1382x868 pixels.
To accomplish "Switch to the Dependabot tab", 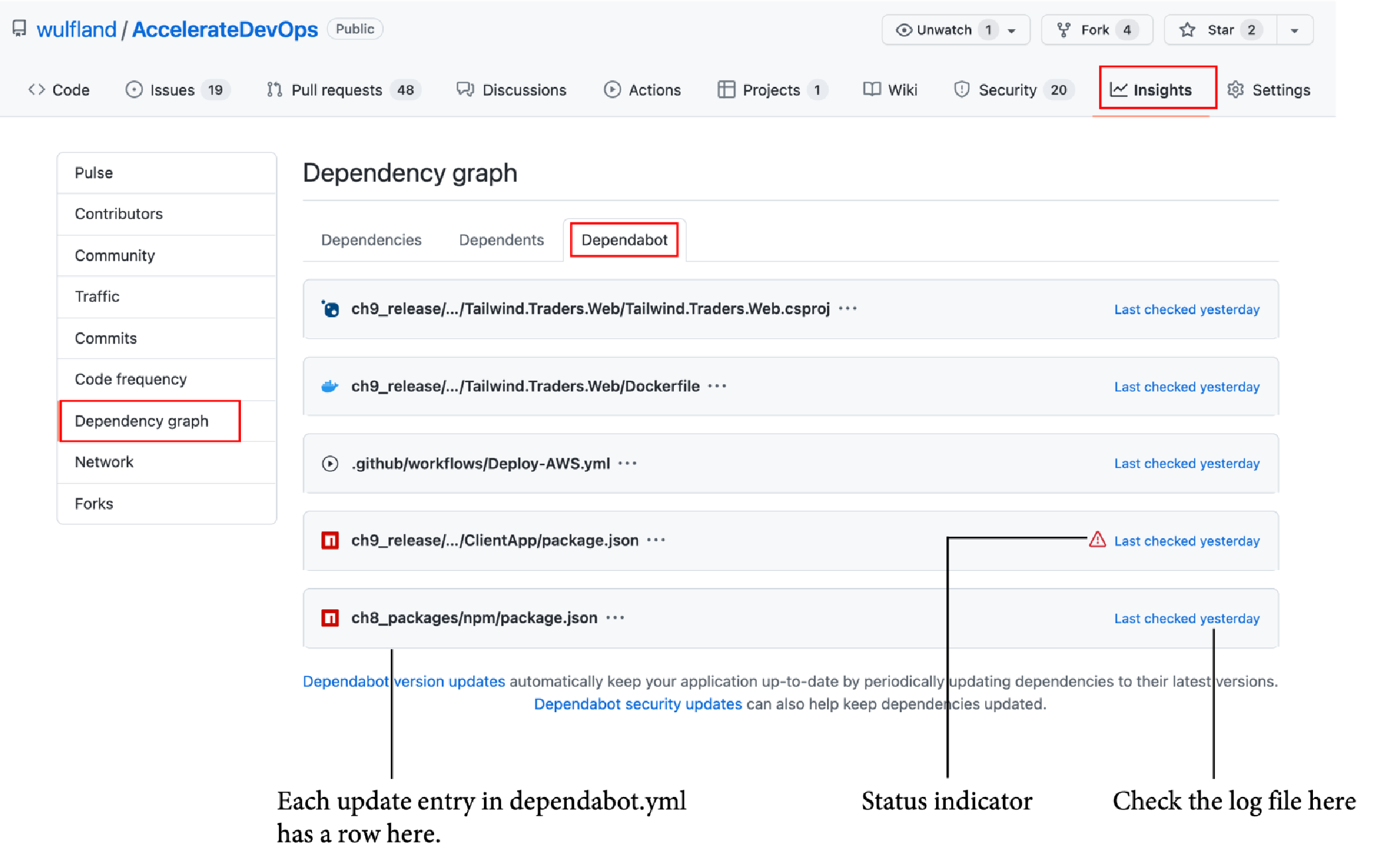I will [624, 240].
